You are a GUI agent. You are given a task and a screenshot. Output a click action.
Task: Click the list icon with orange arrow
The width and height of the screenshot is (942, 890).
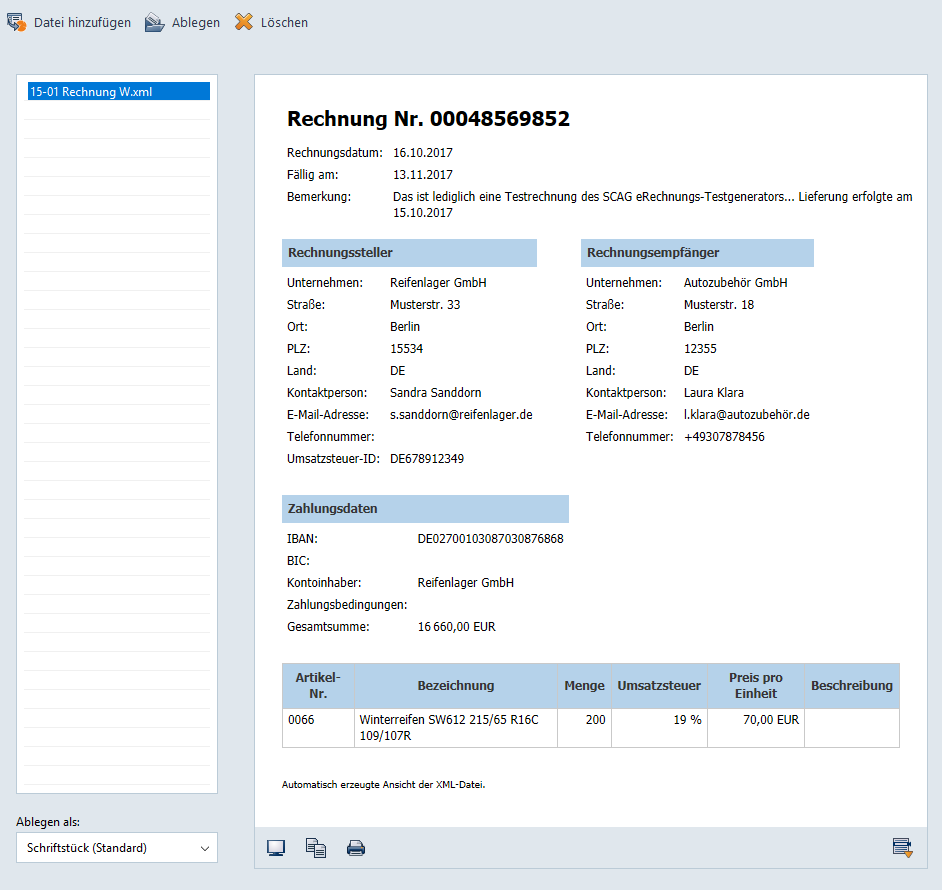[x=903, y=848]
